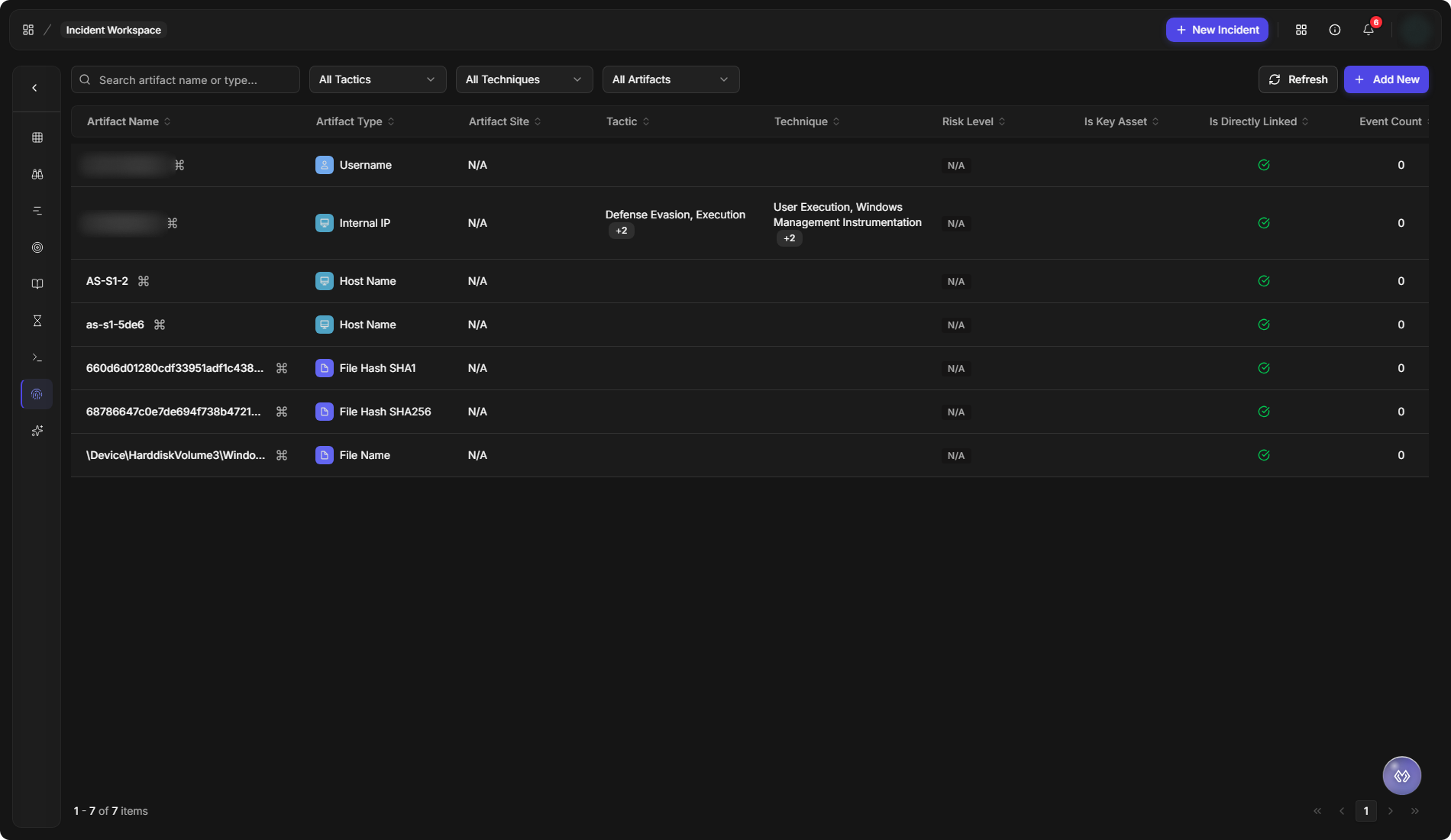Toggle Directly Linked check for Username row

click(x=1264, y=165)
